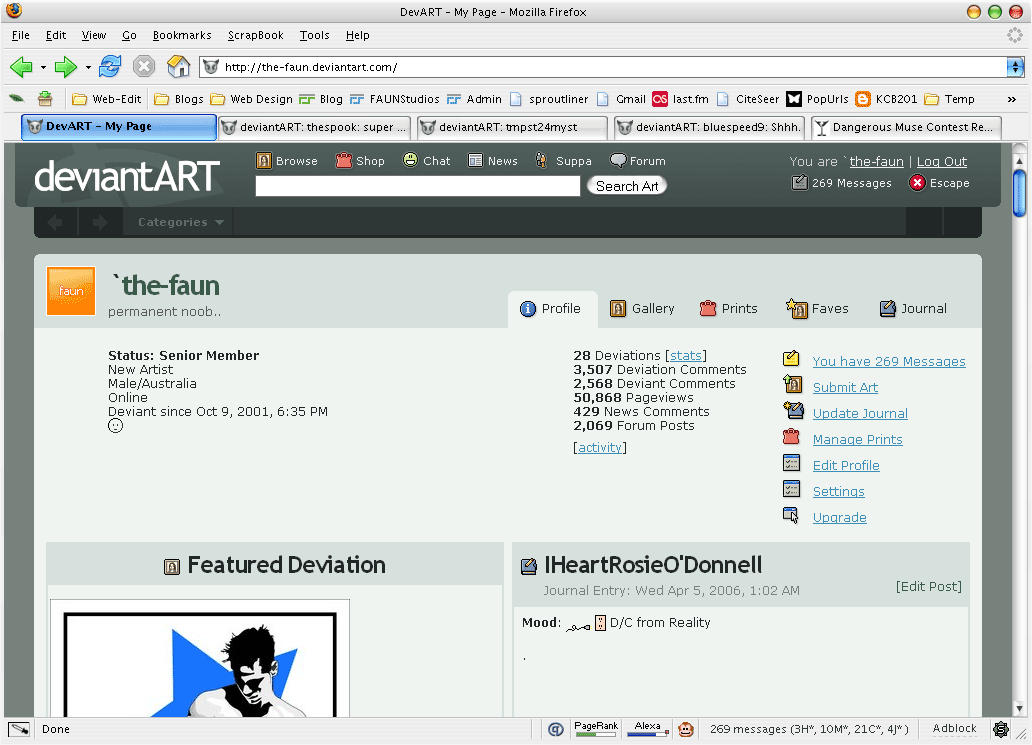
Task: Click the scrollbar up arrow
Action: (x=1019, y=161)
